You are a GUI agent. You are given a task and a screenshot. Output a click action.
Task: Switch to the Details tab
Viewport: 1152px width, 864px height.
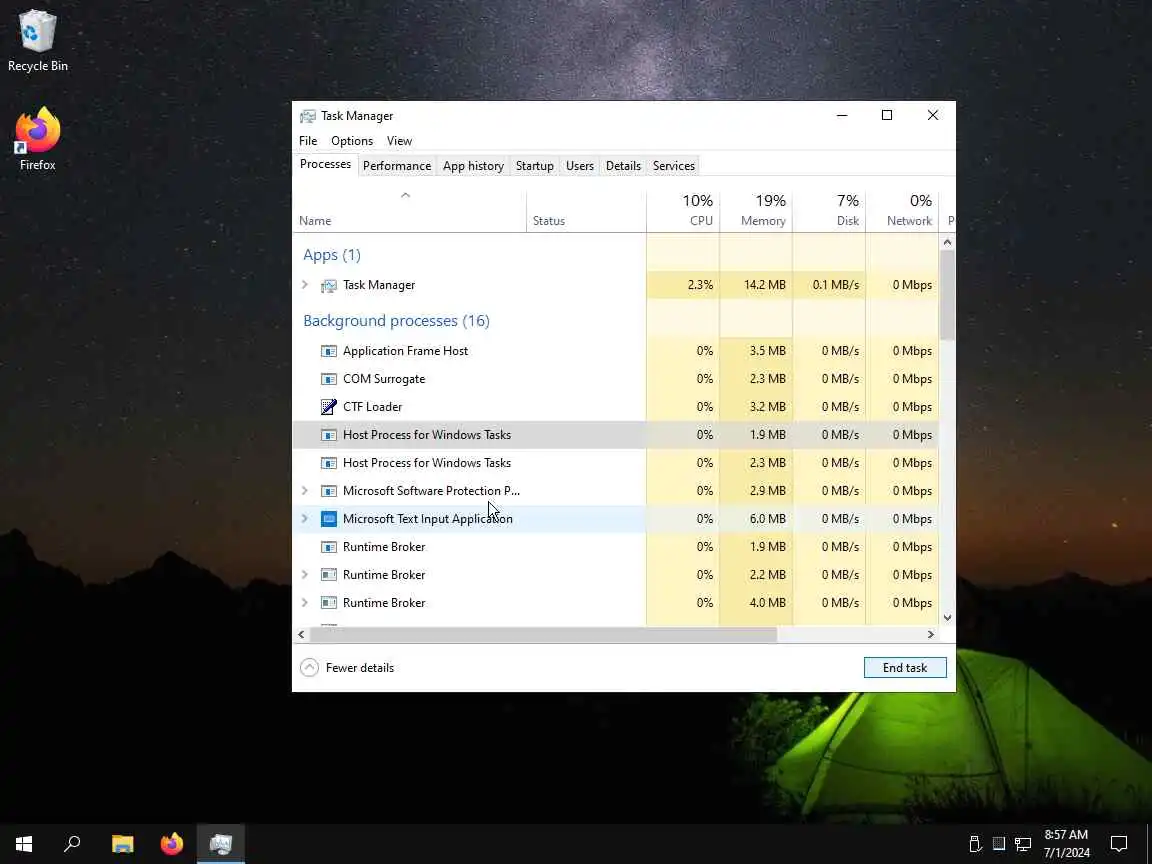[623, 166]
